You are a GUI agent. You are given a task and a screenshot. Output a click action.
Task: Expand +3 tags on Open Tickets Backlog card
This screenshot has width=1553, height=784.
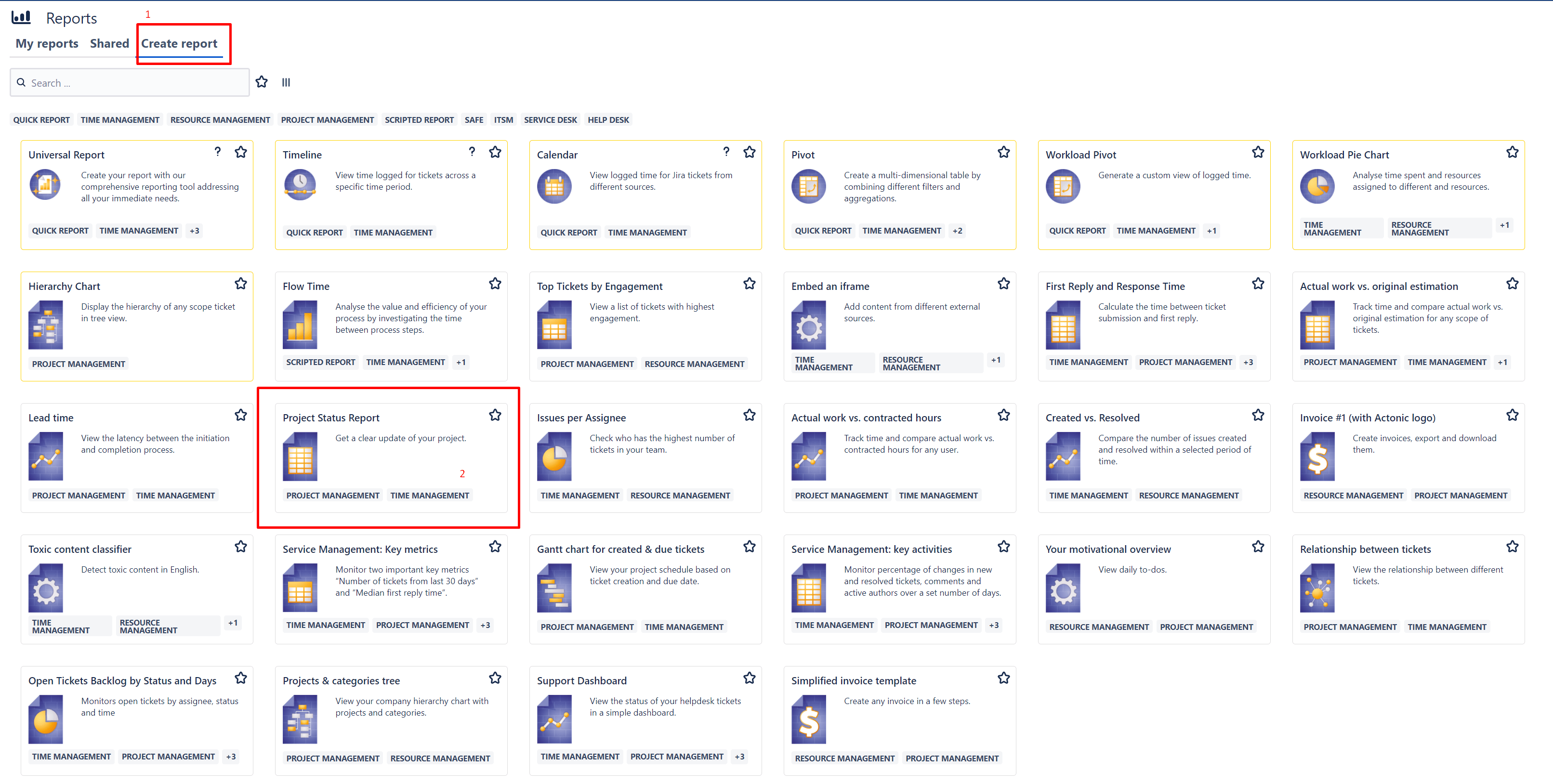(x=231, y=756)
